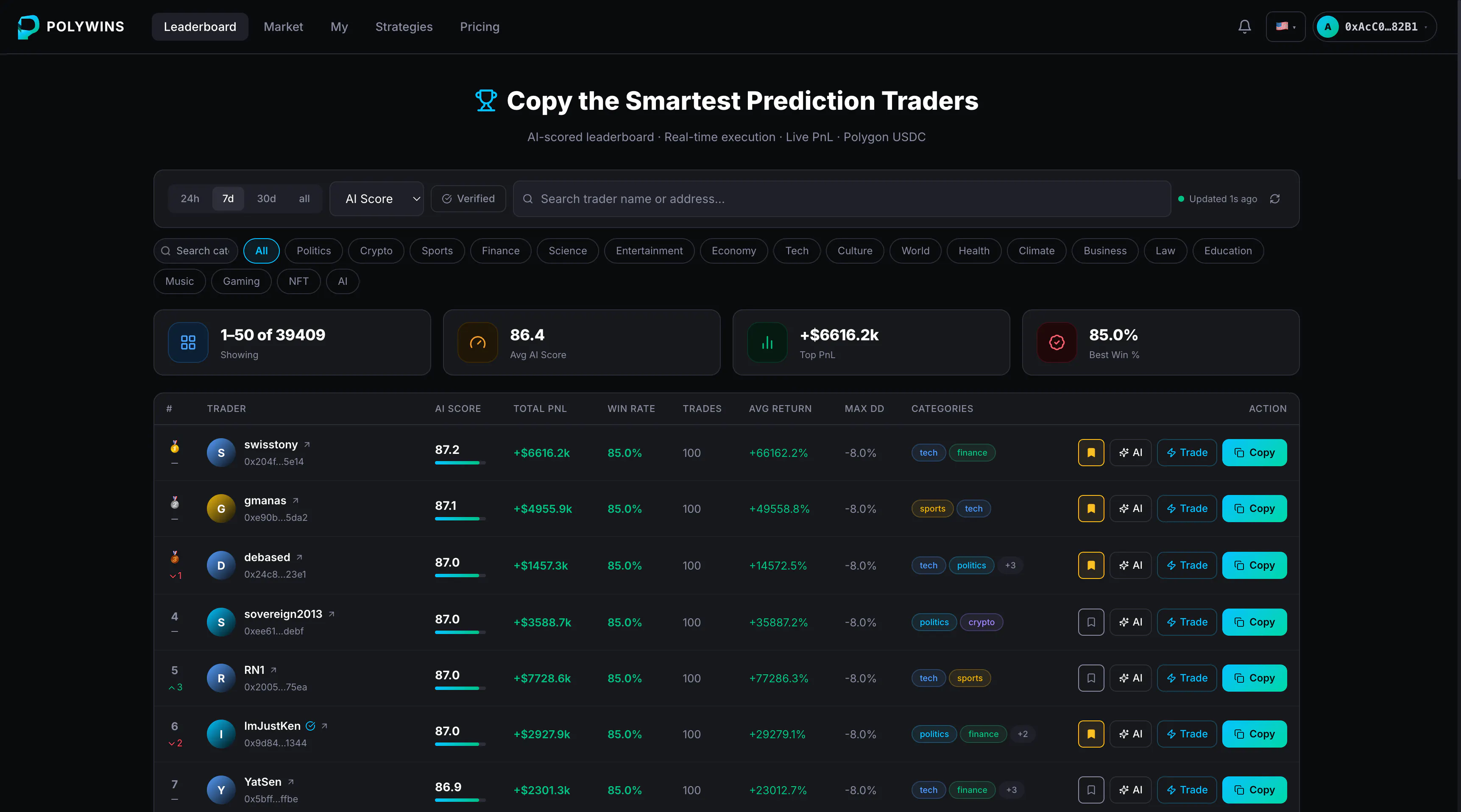The image size is (1461, 812).
Task: Remove bookmark from debased
Action: 1091,565
